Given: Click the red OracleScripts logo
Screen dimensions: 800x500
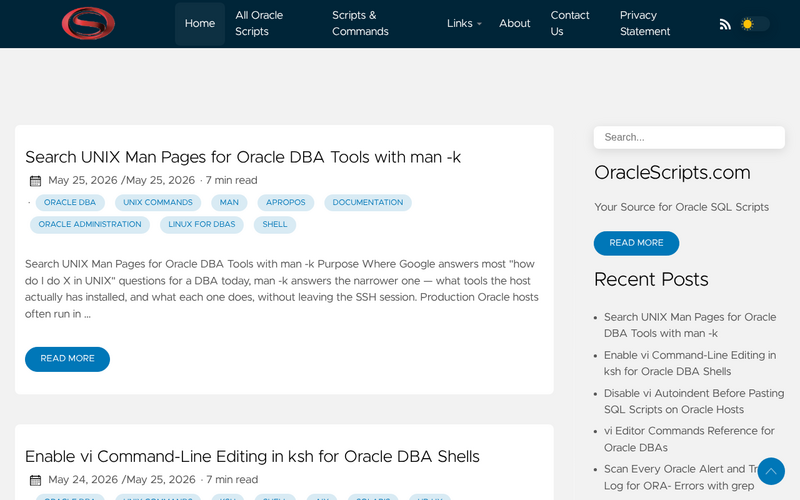Looking at the screenshot, I should point(88,23).
